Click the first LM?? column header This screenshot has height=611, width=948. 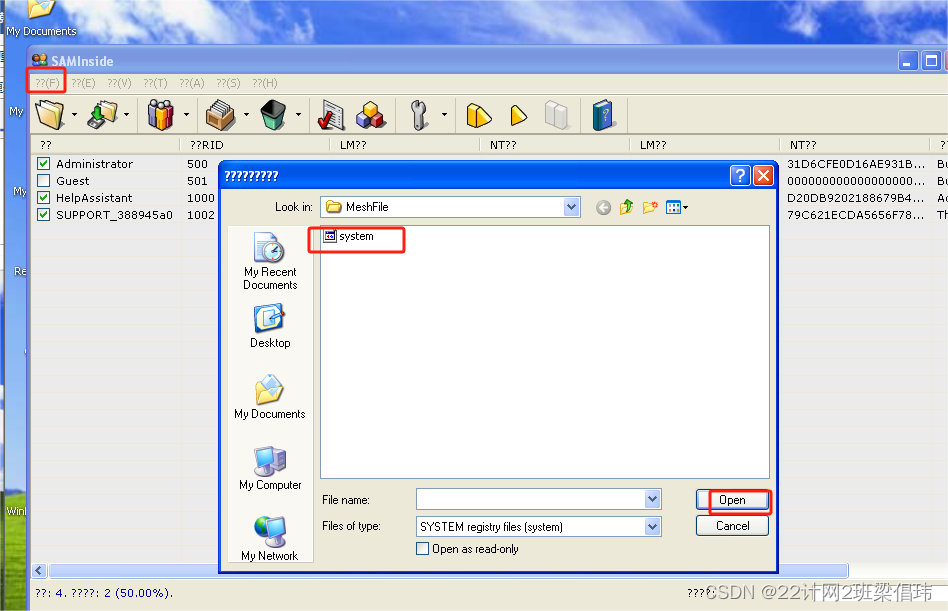[405, 145]
